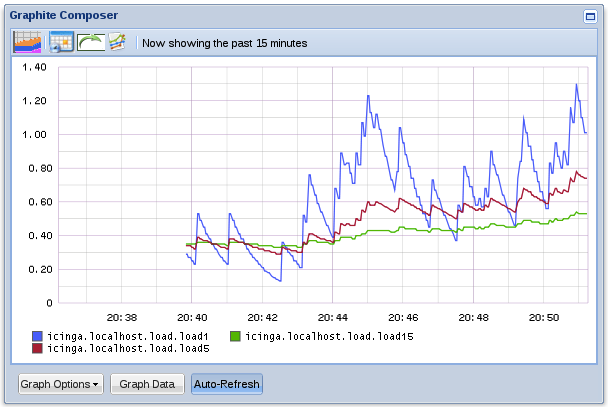Select the icinga.localhost.load.load5 legend label

coord(128,348)
